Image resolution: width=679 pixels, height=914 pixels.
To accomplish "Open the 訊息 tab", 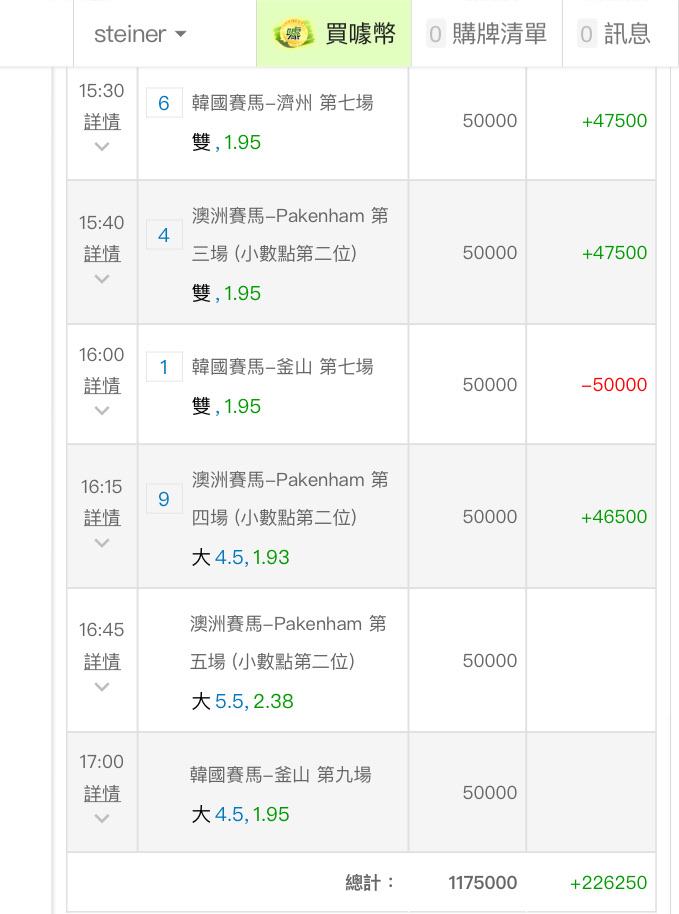I will coord(620,33).
